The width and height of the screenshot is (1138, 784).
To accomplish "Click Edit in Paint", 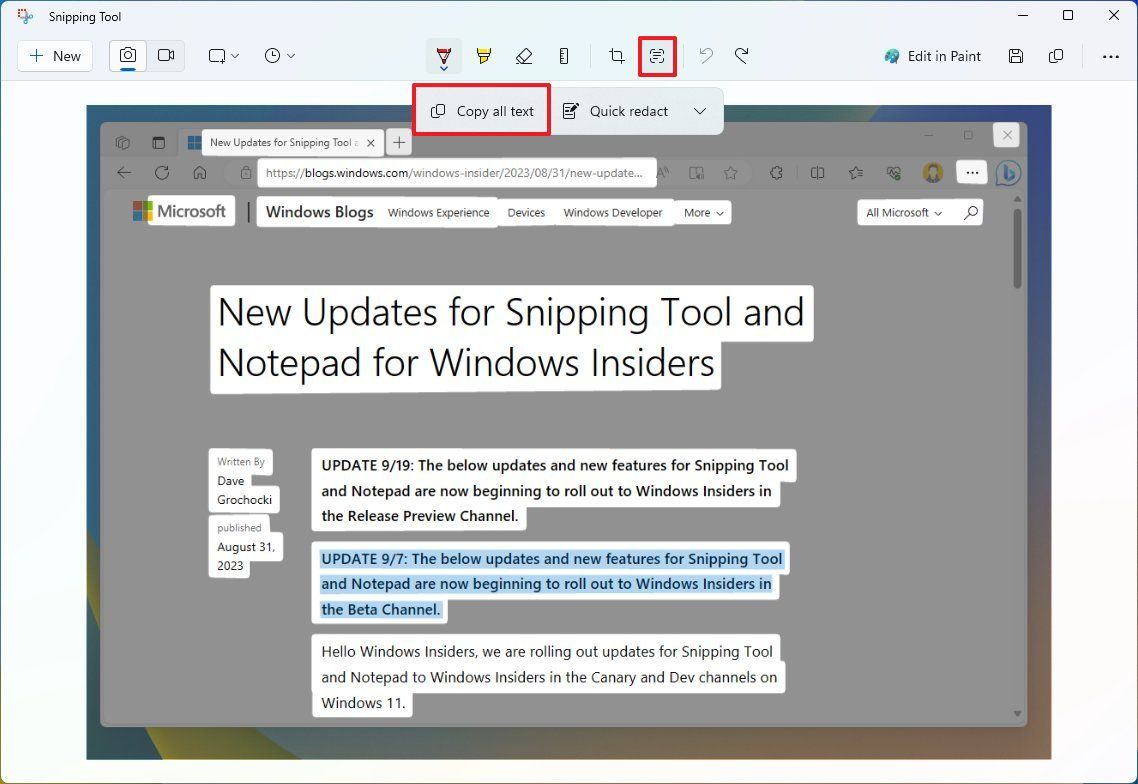I will (x=932, y=56).
